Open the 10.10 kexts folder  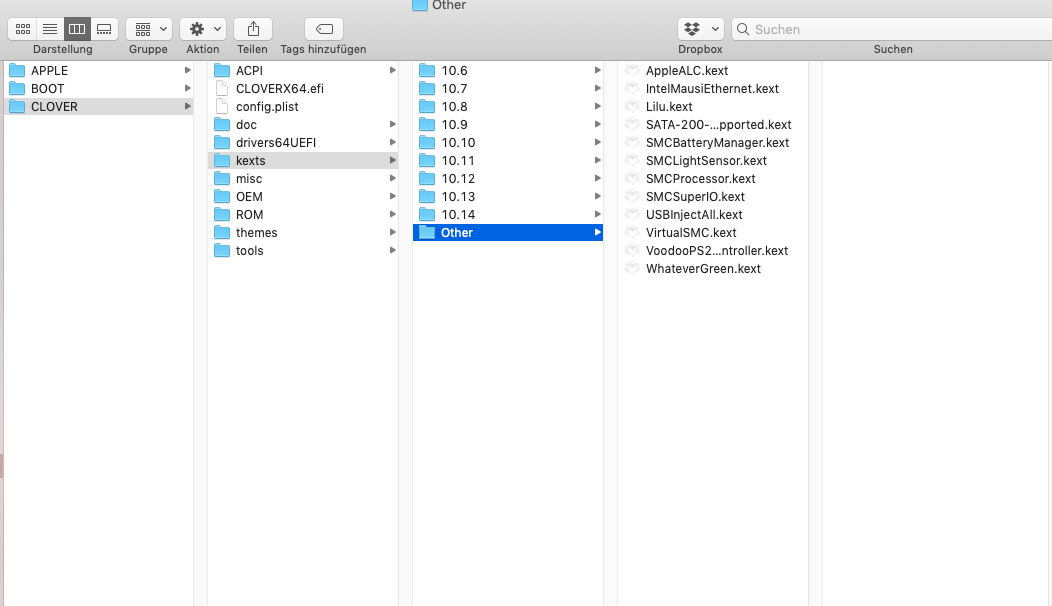click(508, 143)
